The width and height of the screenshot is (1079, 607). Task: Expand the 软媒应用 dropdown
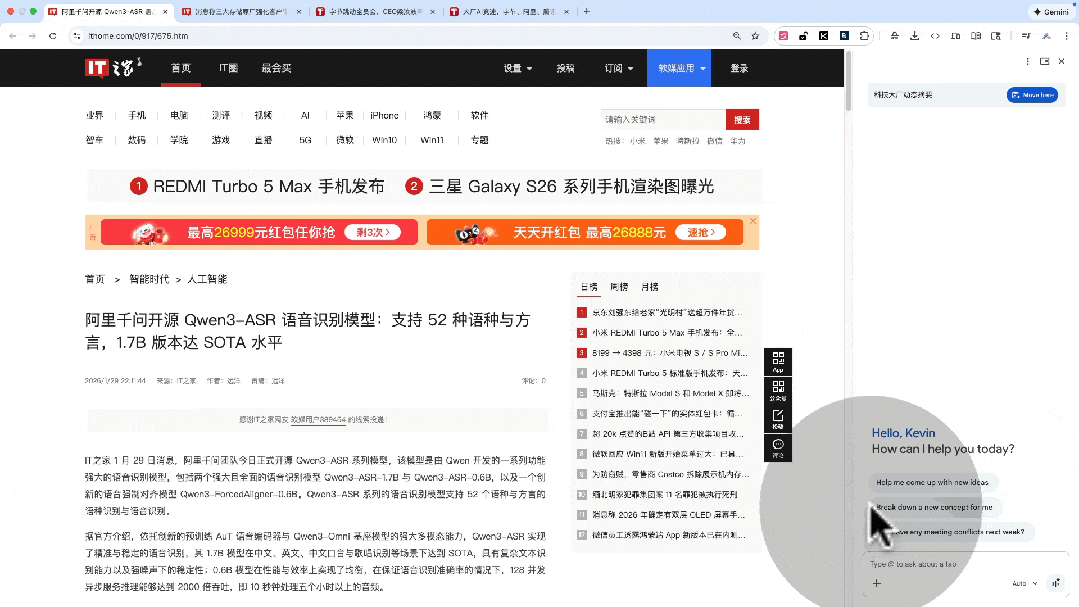pos(679,68)
